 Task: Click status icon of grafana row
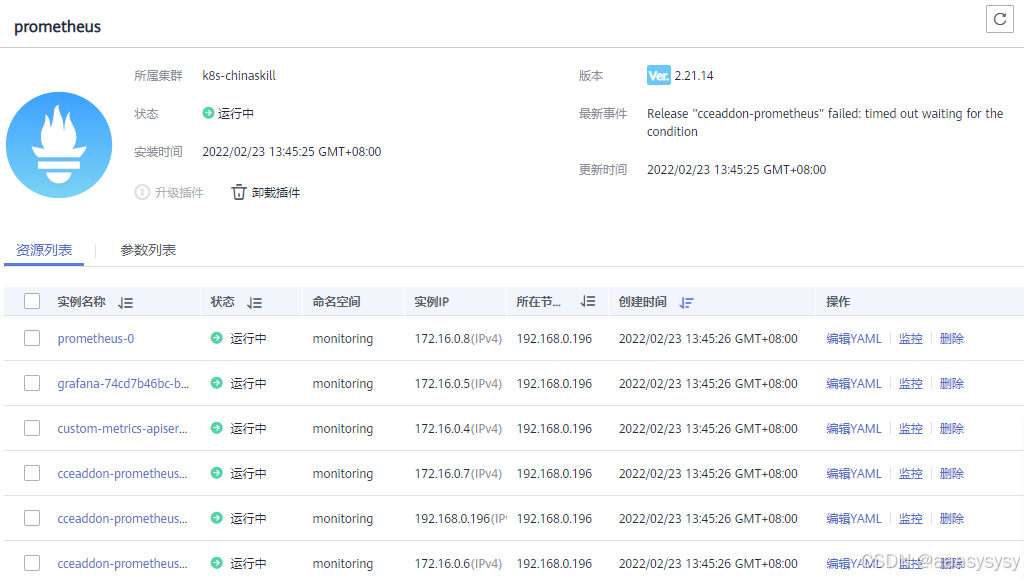216,383
